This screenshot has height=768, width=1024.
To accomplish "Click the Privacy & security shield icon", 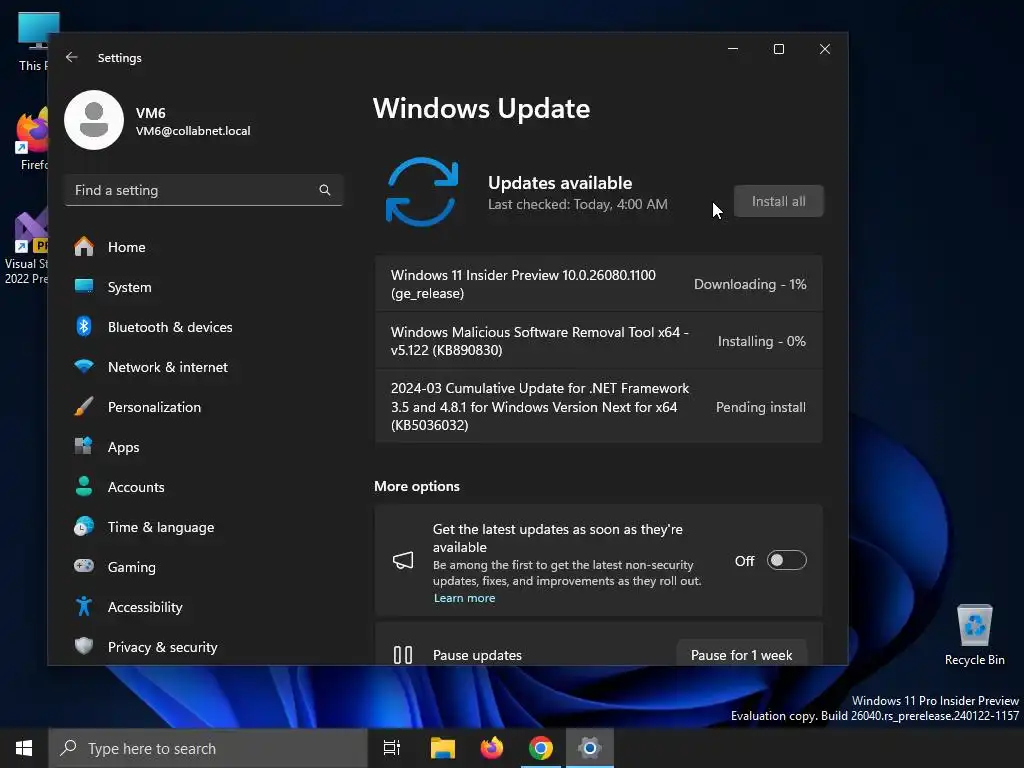I will pyautogui.click(x=84, y=646).
